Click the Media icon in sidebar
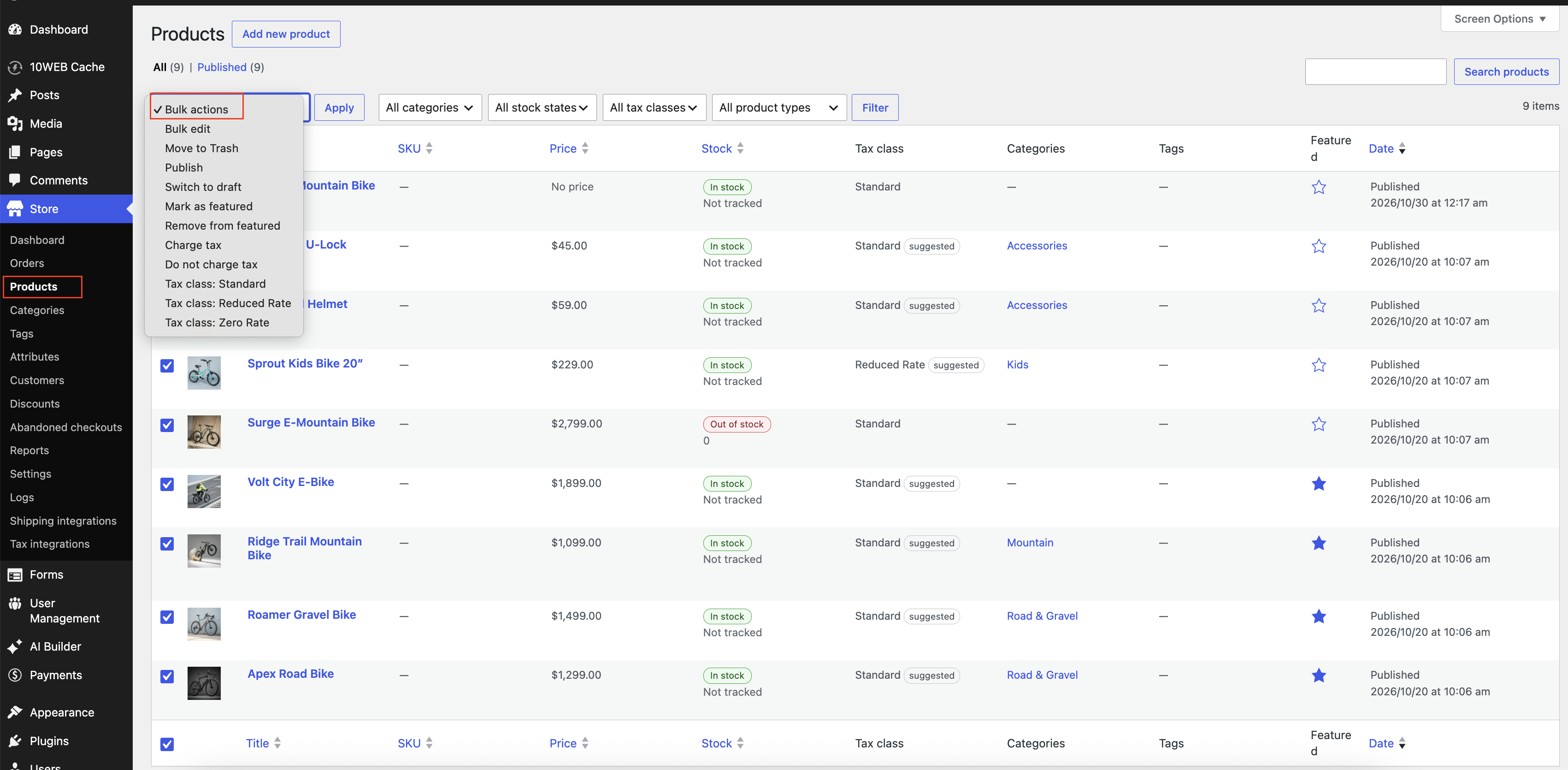 15,124
